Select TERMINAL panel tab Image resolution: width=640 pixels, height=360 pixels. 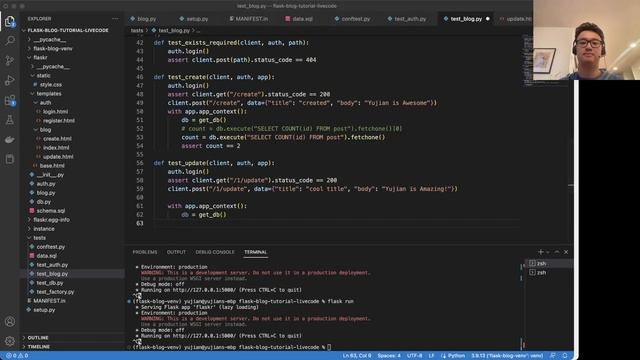(256, 252)
